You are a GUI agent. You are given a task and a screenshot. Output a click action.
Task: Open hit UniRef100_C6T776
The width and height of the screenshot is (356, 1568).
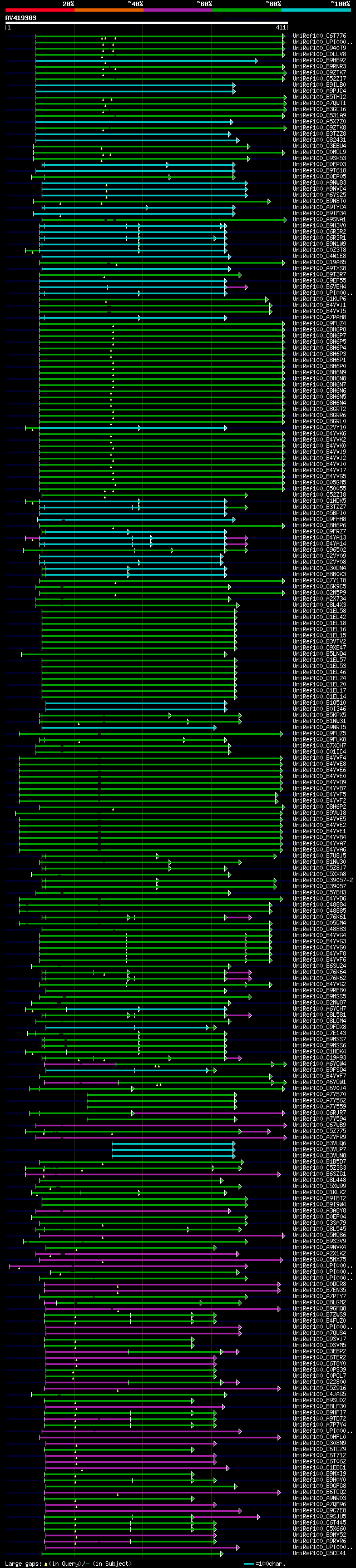[319, 37]
